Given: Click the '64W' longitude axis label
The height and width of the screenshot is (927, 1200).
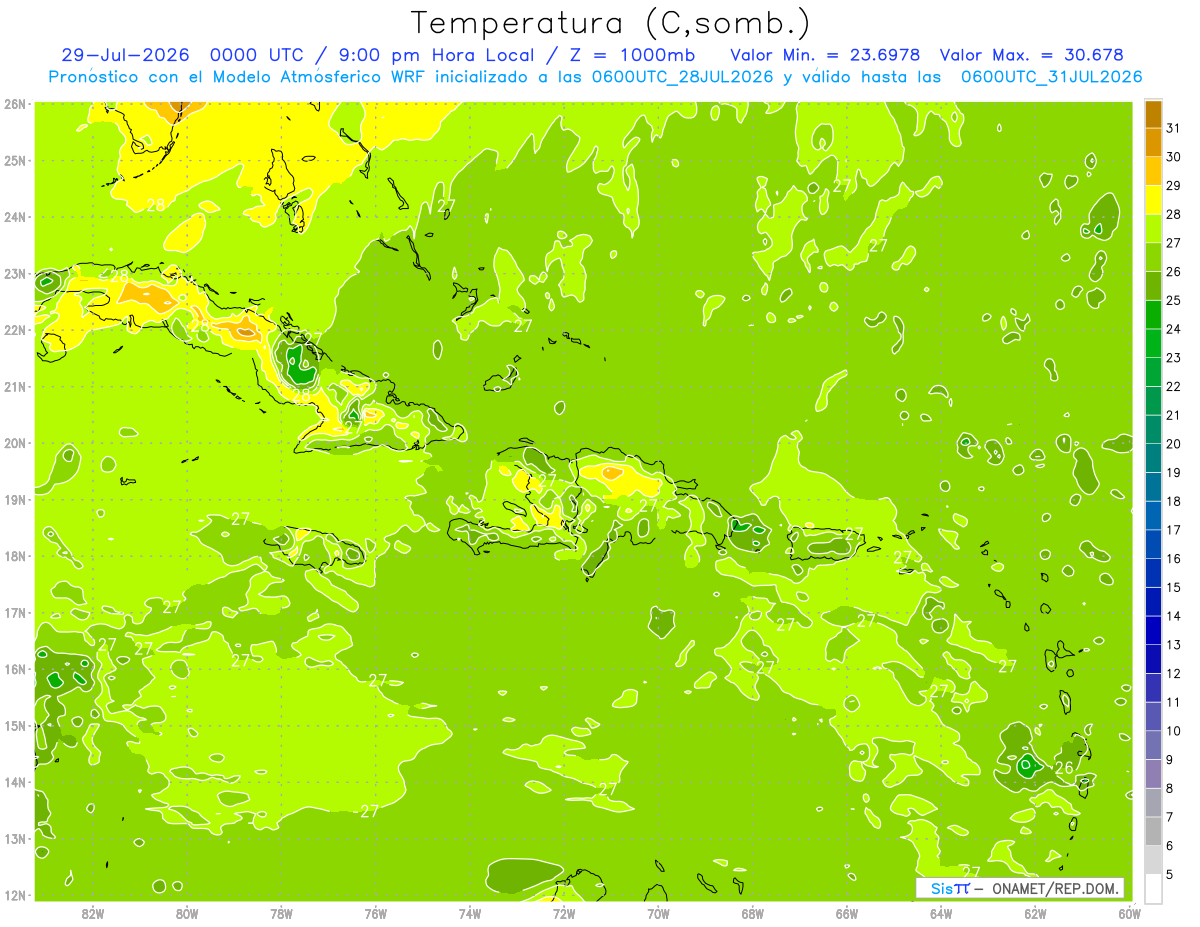Looking at the screenshot, I should pos(940,913).
